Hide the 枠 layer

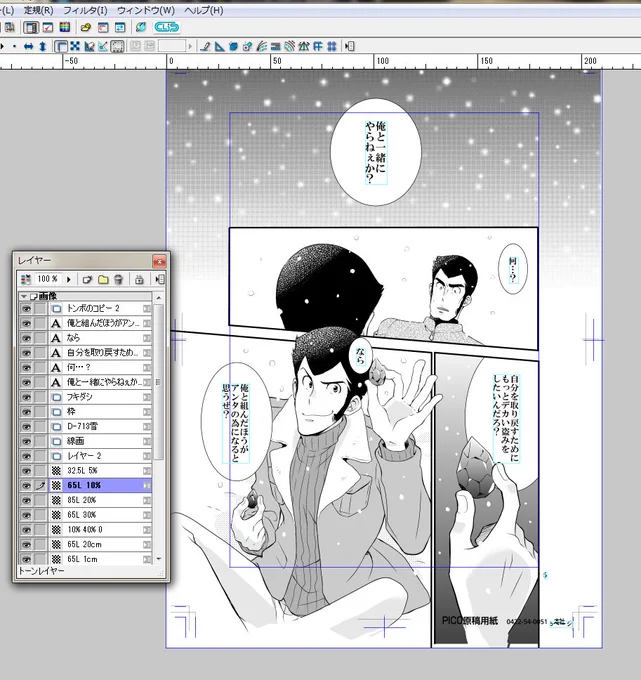26,412
